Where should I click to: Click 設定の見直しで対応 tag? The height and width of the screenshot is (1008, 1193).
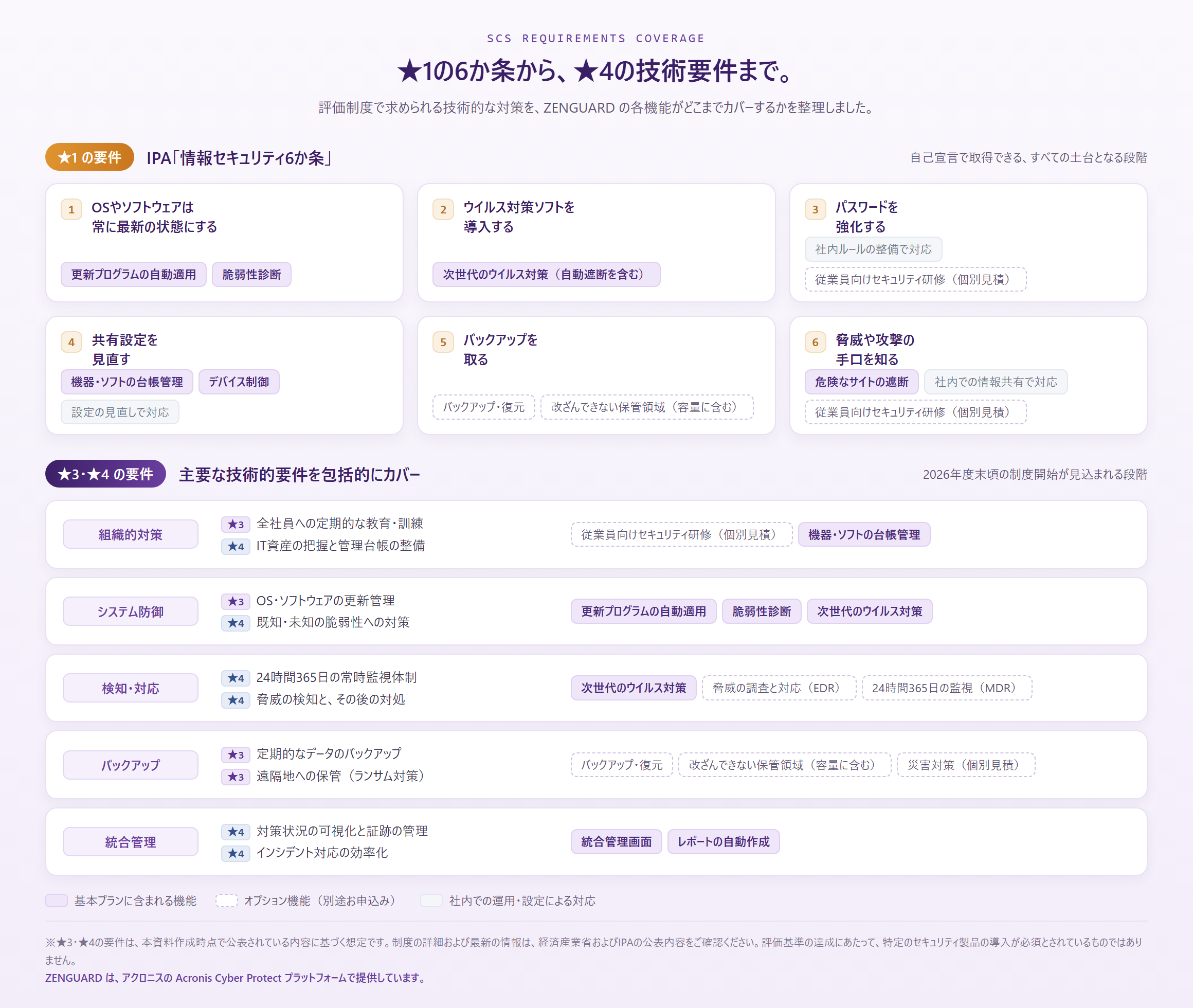(x=120, y=412)
